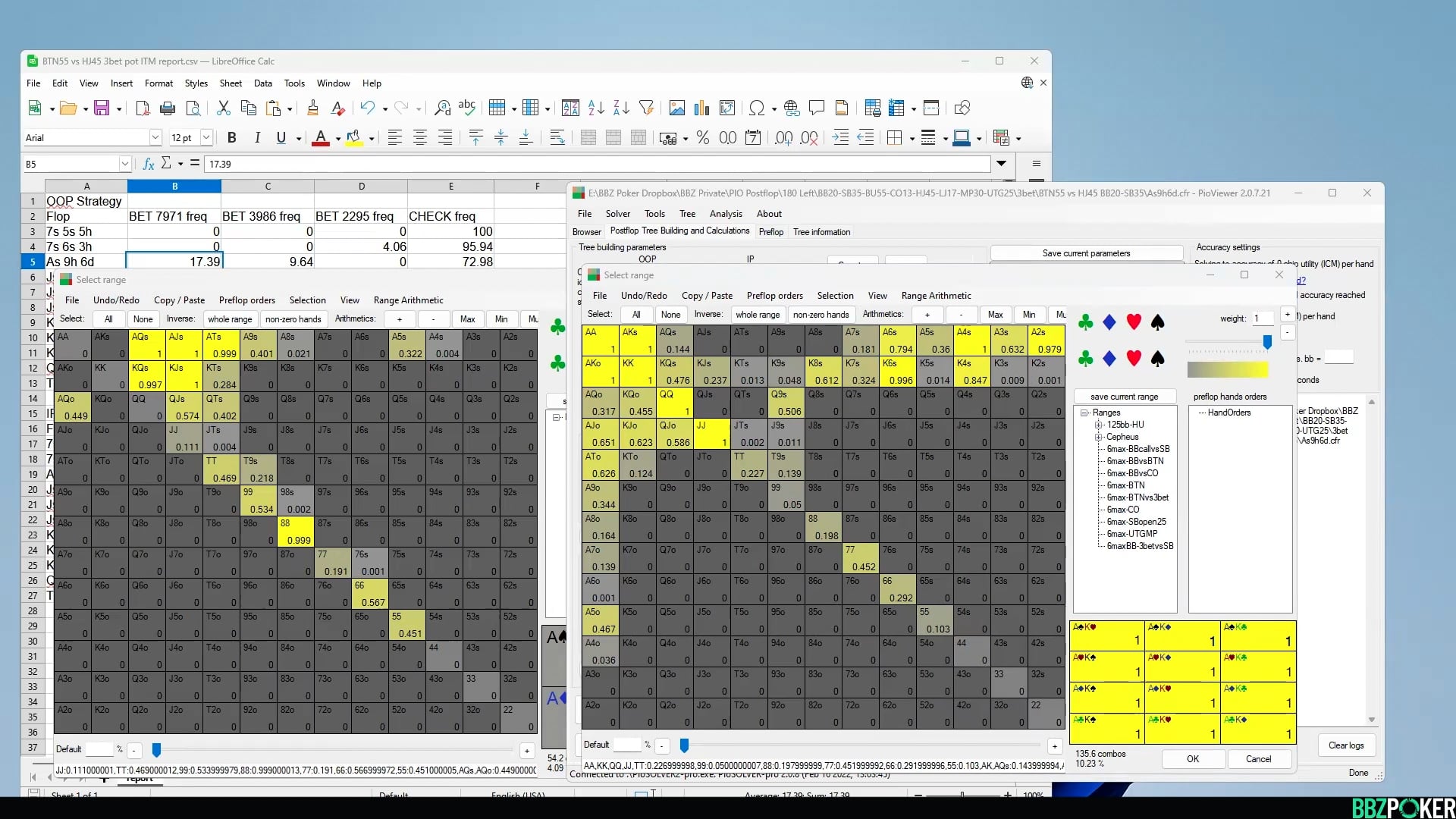The height and width of the screenshot is (819, 1456).
Task: Toggle Bold formatting in Calc toolbar
Action: (x=232, y=138)
